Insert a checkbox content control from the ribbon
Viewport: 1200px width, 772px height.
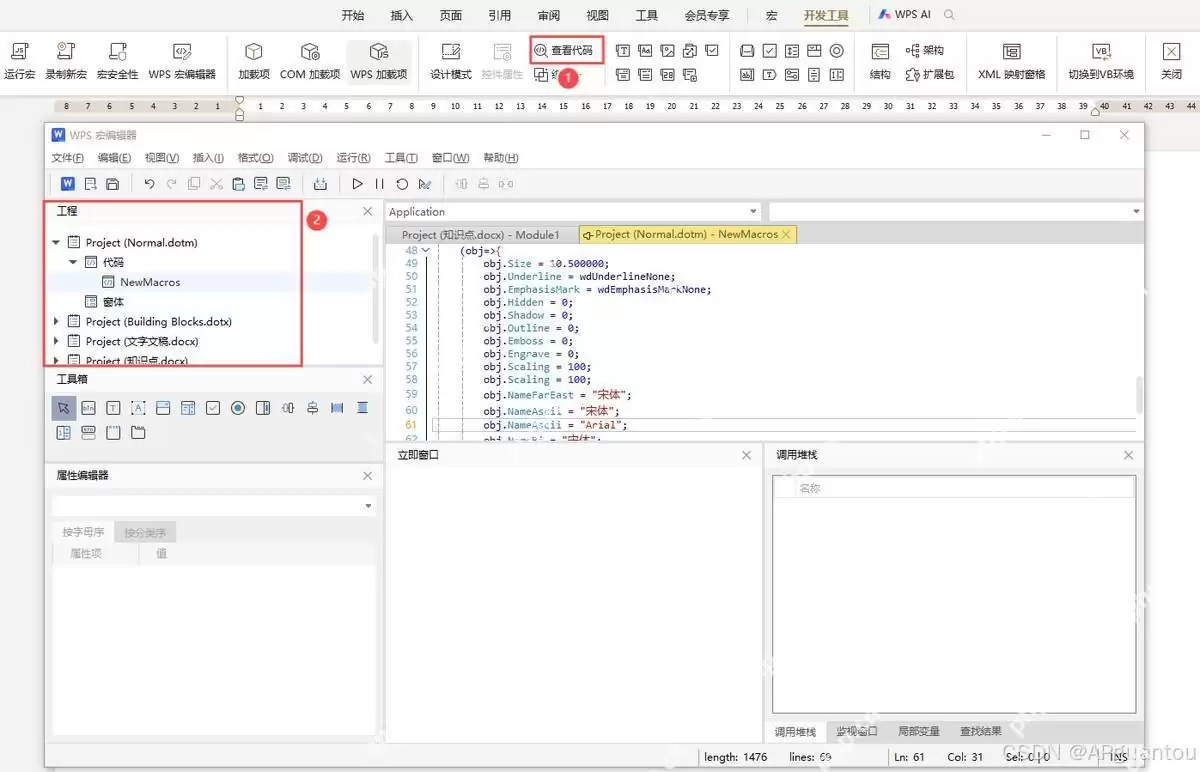coord(712,50)
